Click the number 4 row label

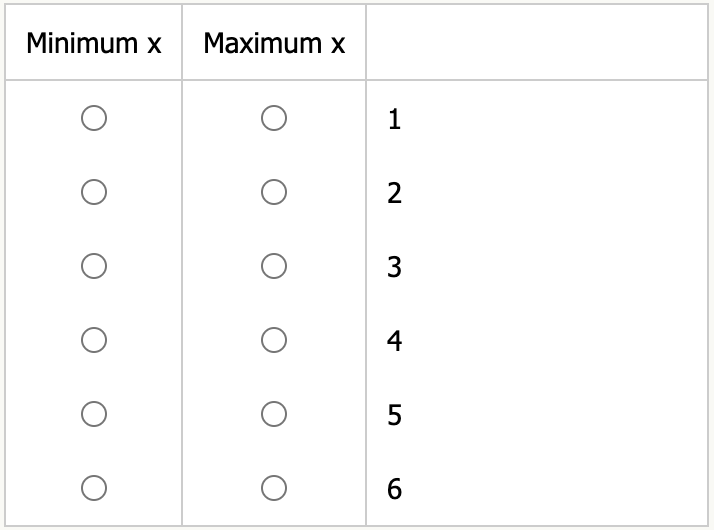pos(394,341)
